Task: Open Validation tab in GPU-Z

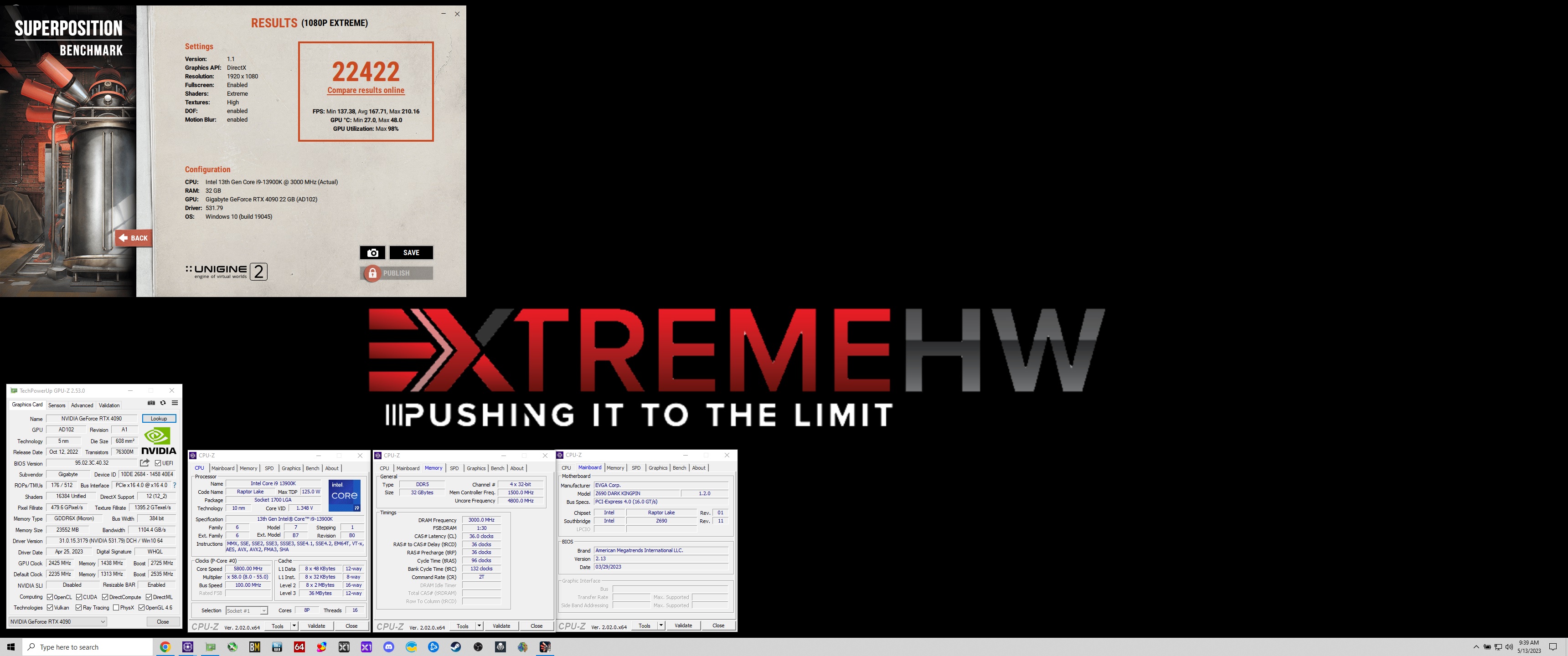Action: [109, 405]
